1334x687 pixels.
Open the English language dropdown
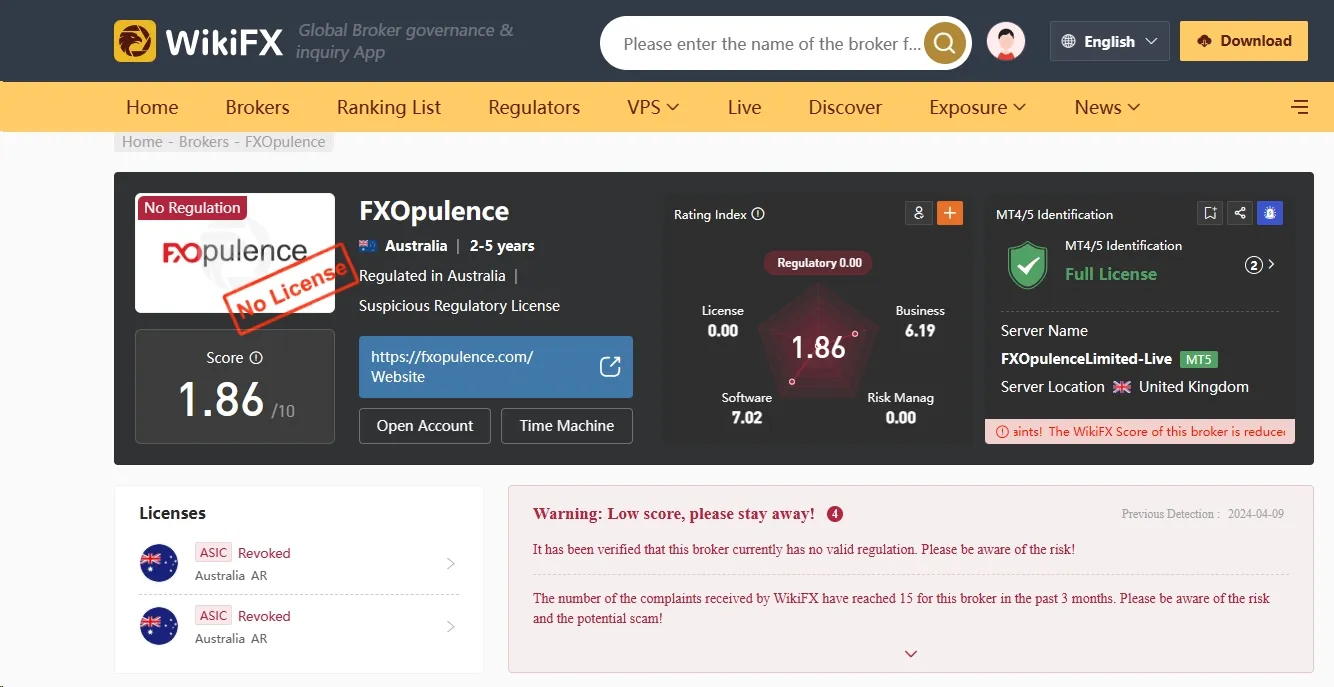tap(1110, 42)
